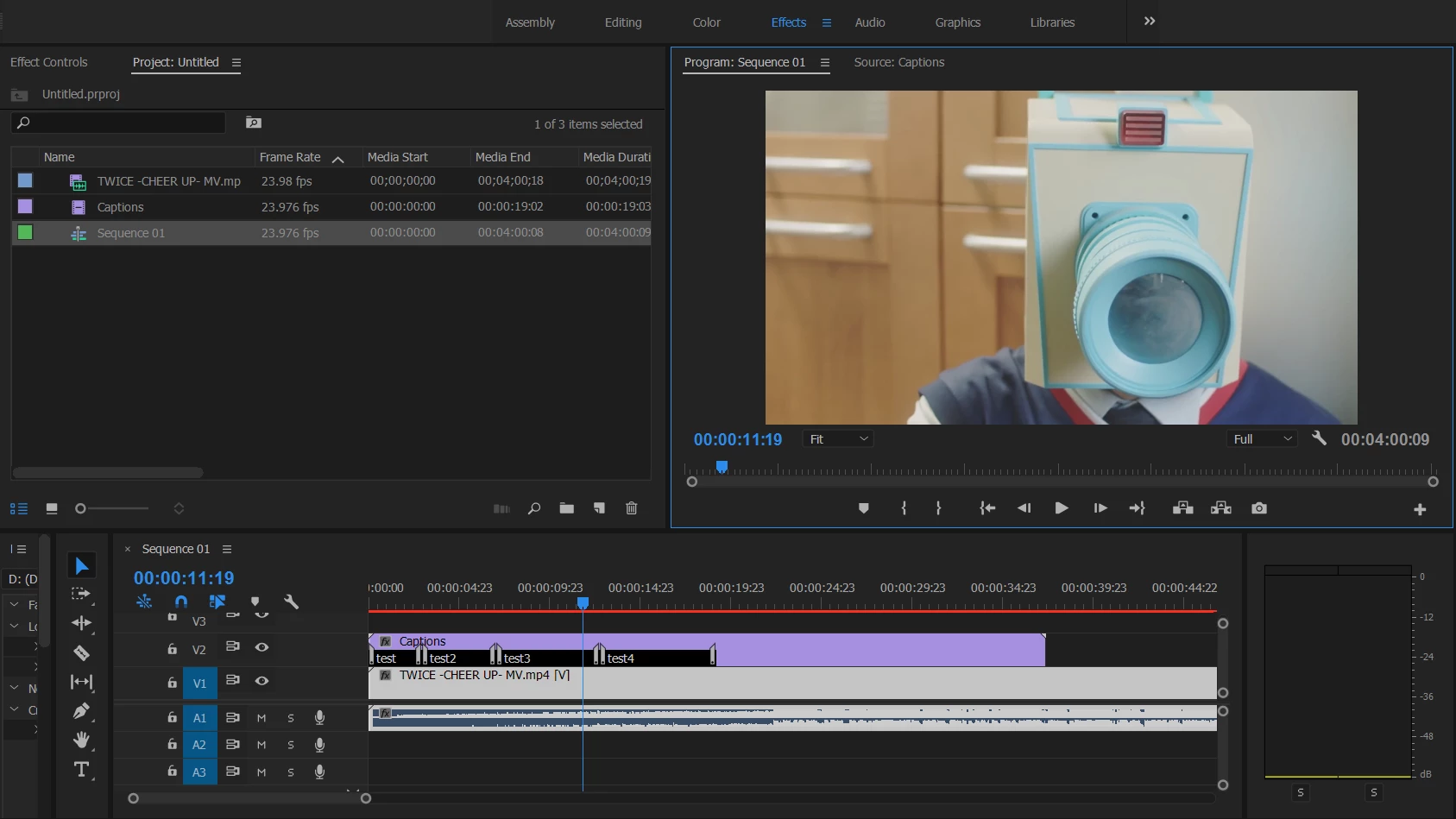Select the Type tool

[81, 769]
